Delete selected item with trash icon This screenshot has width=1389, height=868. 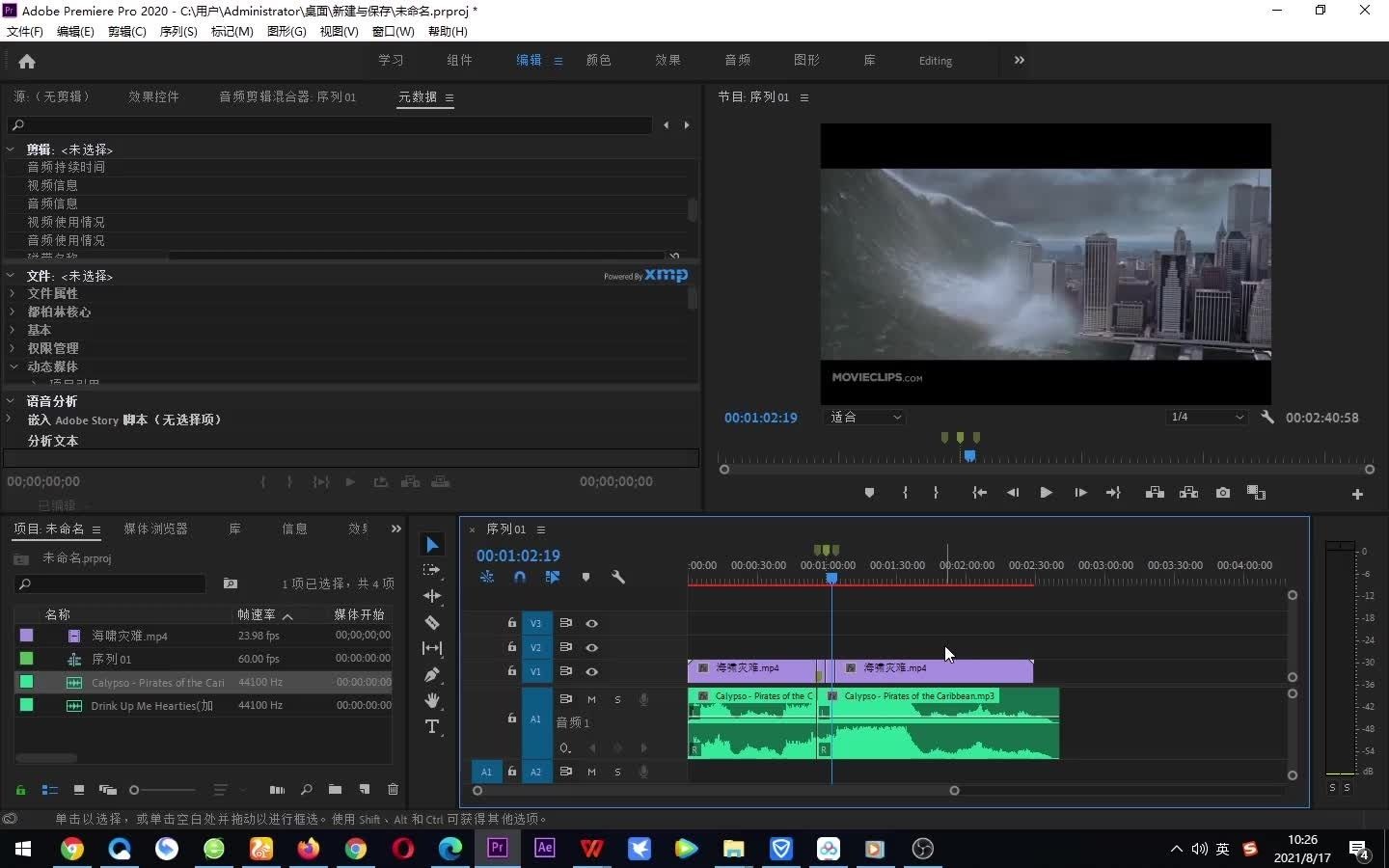393,790
